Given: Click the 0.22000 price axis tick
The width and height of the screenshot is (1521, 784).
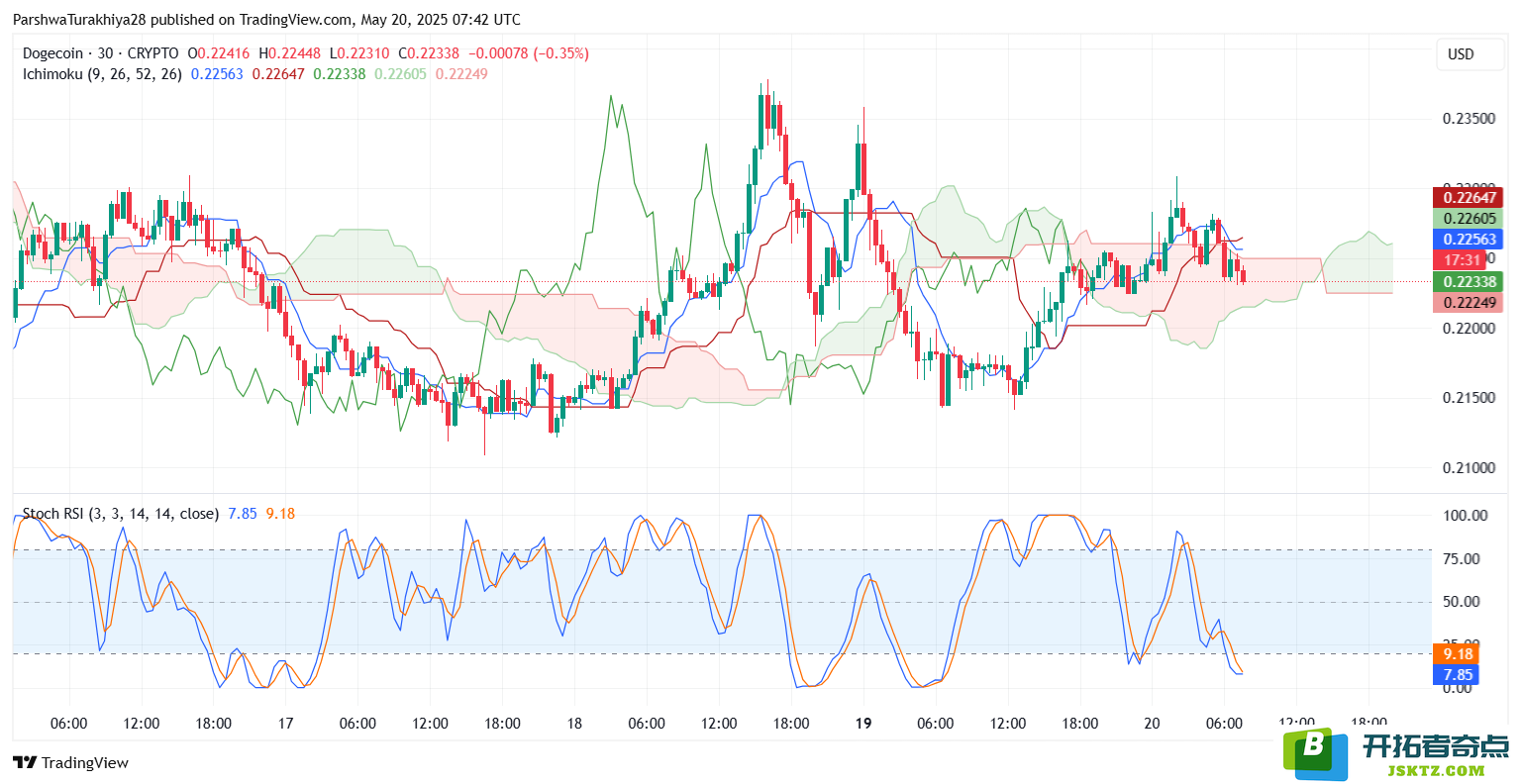Looking at the screenshot, I should [1470, 329].
